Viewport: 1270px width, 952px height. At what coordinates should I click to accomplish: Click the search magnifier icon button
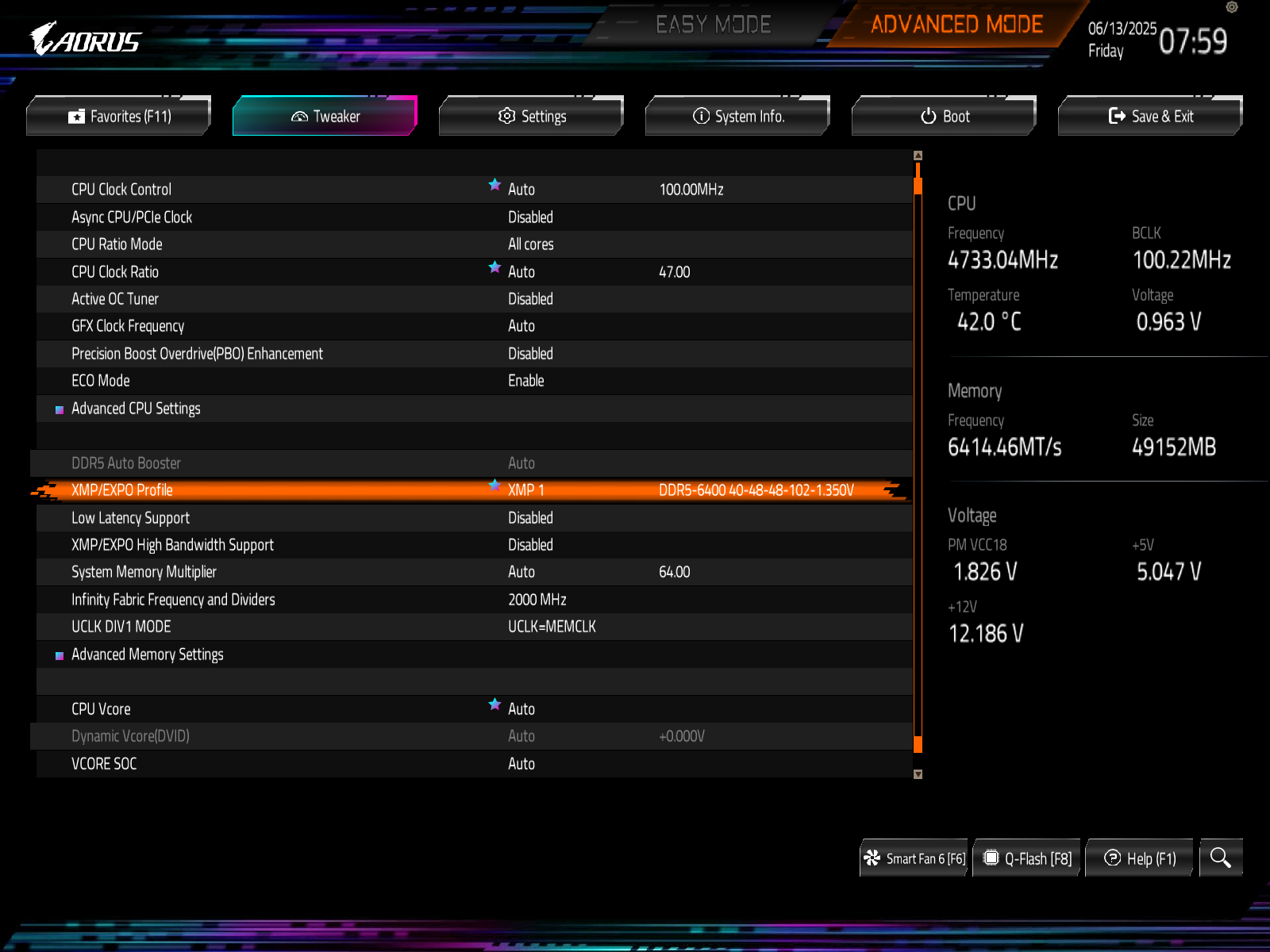coord(1221,858)
